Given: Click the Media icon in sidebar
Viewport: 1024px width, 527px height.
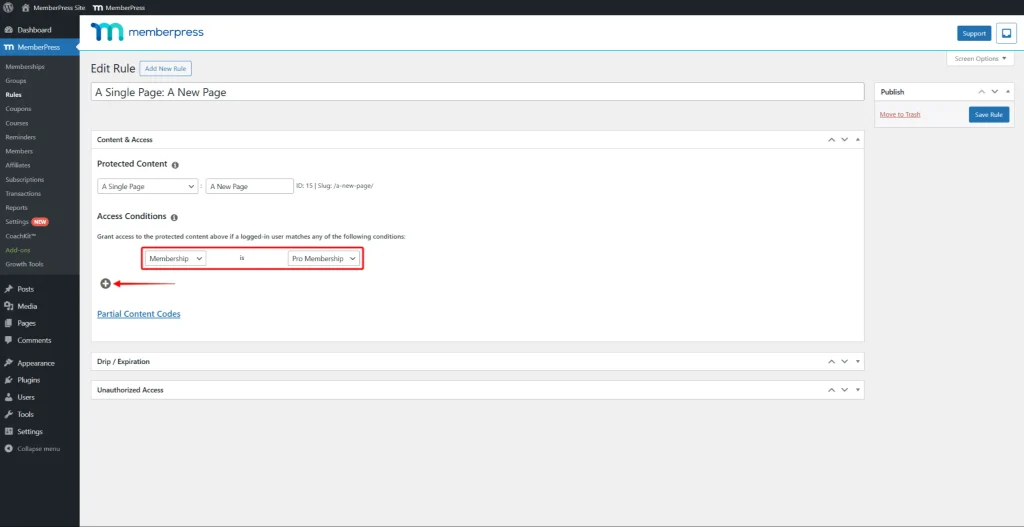Looking at the screenshot, I should [x=8, y=306].
